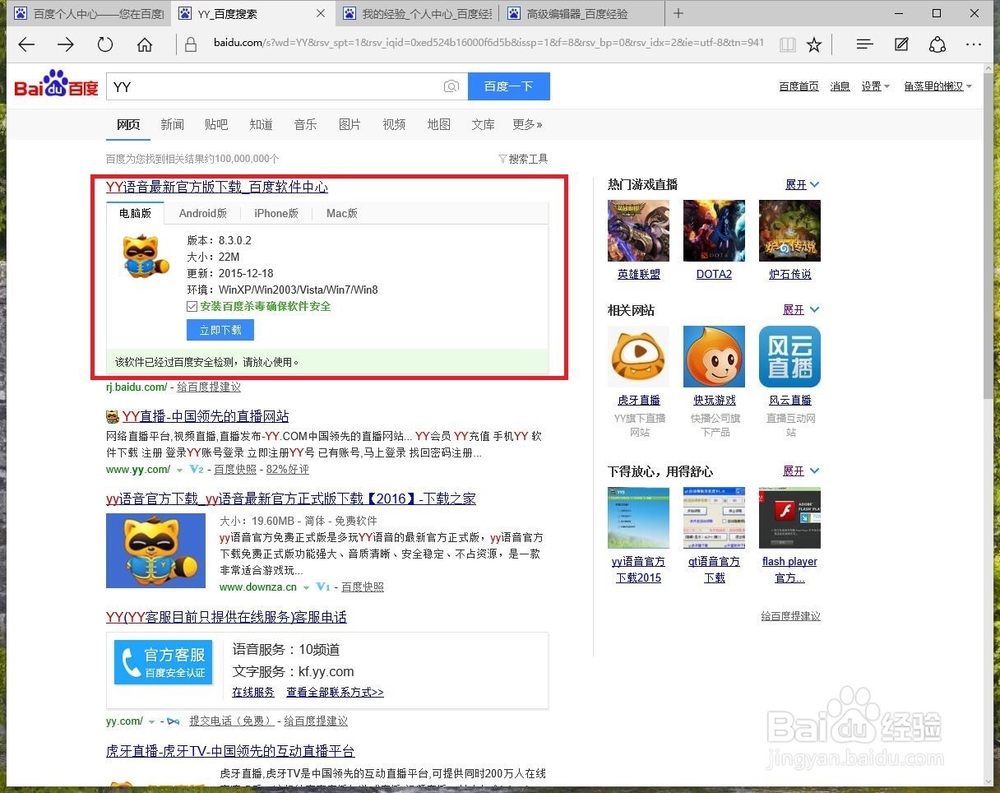Select the iPhone版 tab
This screenshot has width=1000, height=793.
pyautogui.click(x=276, y=213)
